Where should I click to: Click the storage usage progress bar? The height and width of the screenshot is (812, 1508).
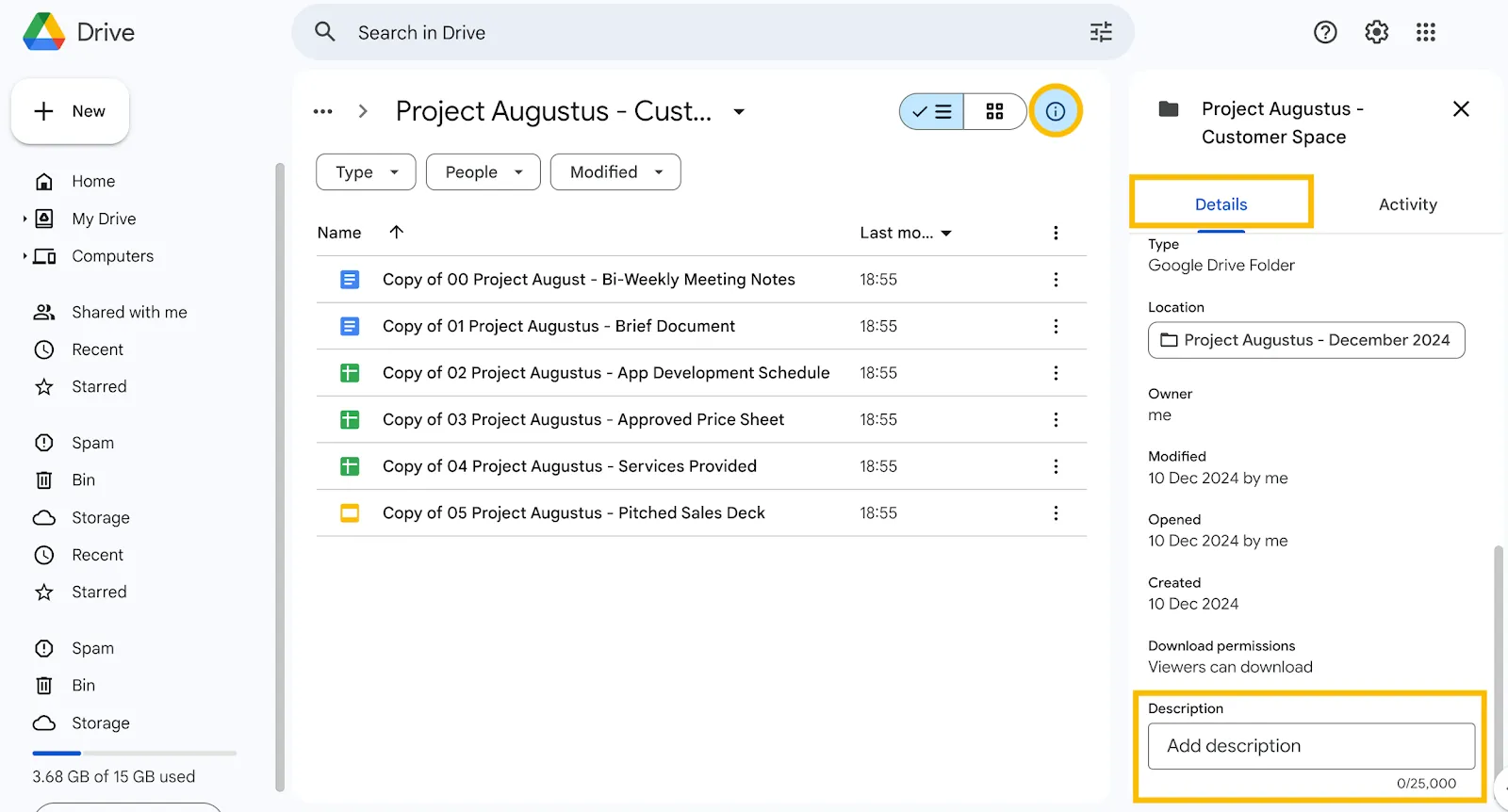[x=134, y=754]
